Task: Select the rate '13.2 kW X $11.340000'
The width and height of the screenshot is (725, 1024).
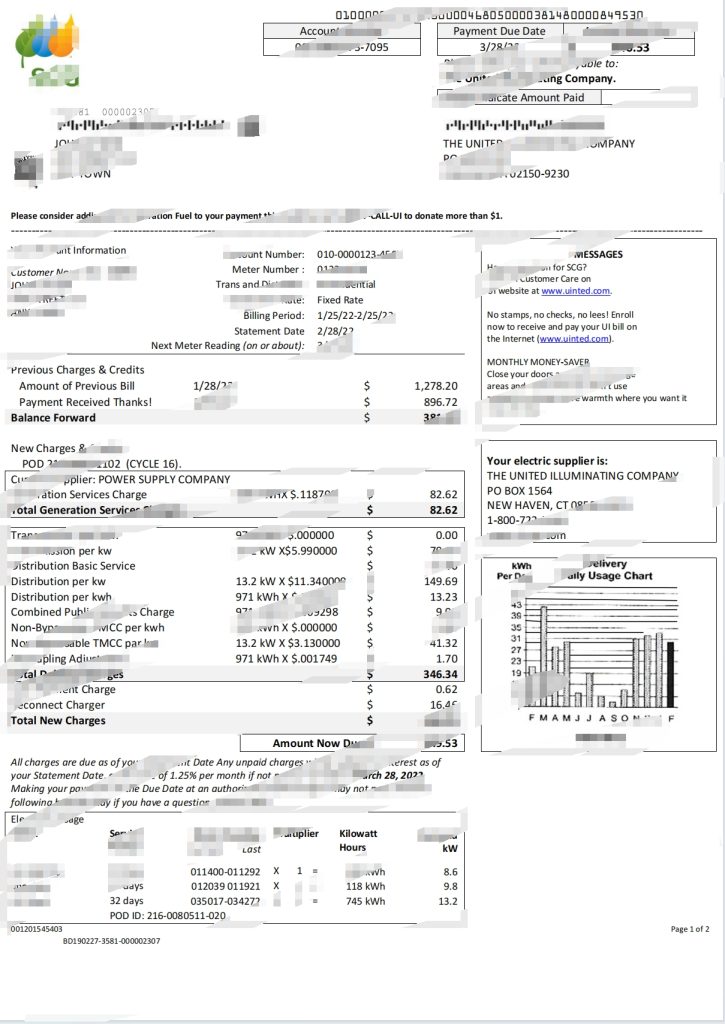Action: click(291, 581)
